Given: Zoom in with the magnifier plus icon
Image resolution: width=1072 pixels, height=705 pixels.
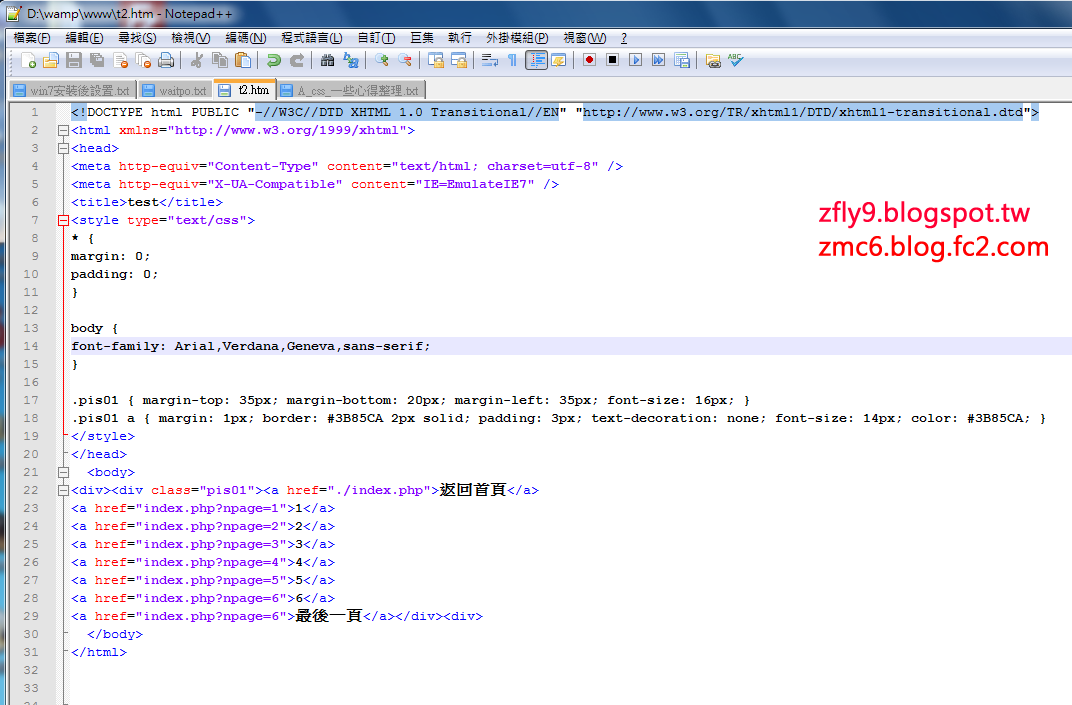Looking at the screenshot, I should (381, 60).
